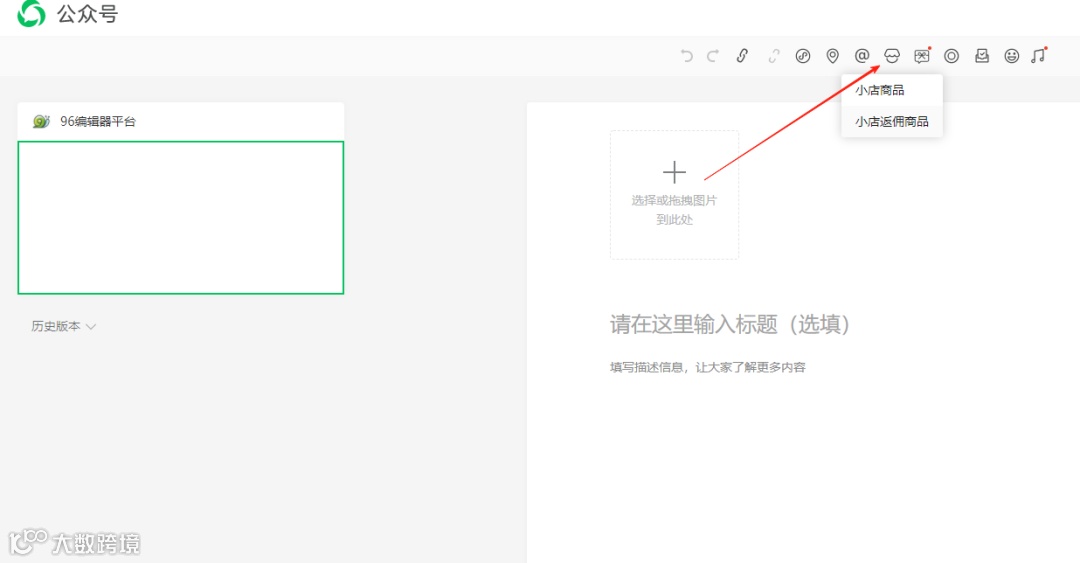Click the 96编辑器平台 account name
The width and height of the screenshot is (1080, 563).
(98, 121)
